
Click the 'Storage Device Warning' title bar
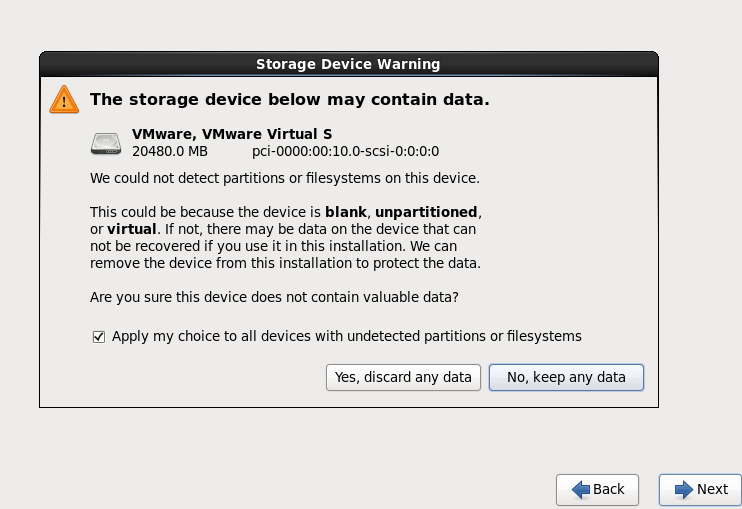click(x=349, y=64)
